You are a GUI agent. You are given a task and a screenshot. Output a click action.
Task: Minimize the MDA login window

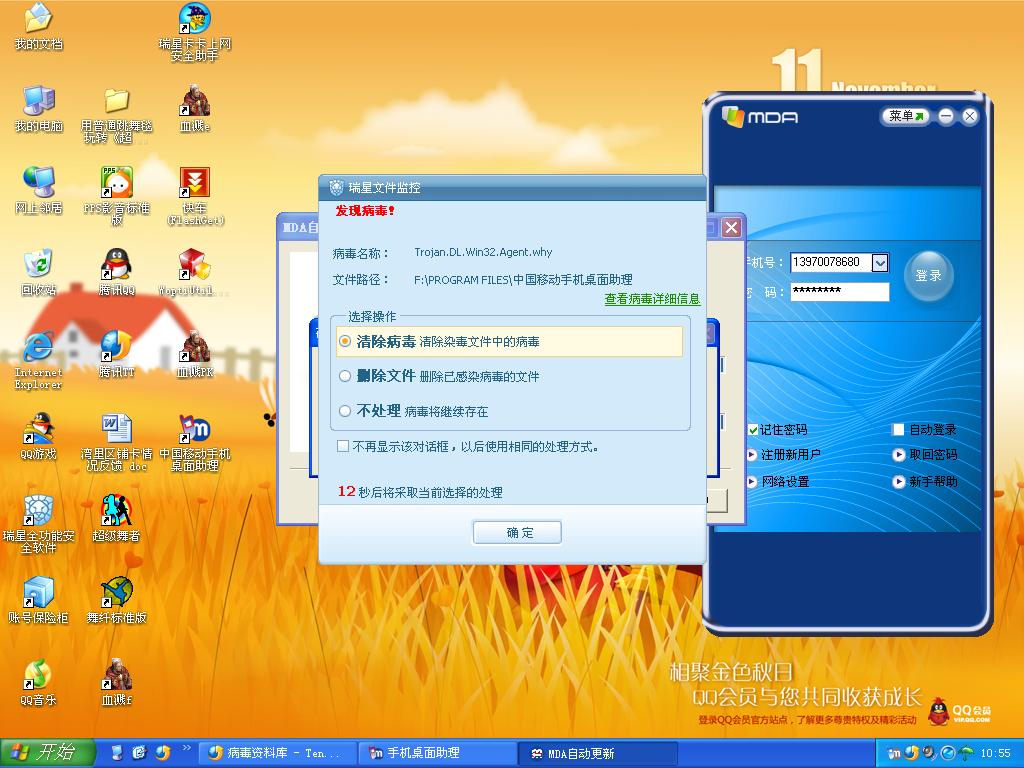(x=946, y=116)
